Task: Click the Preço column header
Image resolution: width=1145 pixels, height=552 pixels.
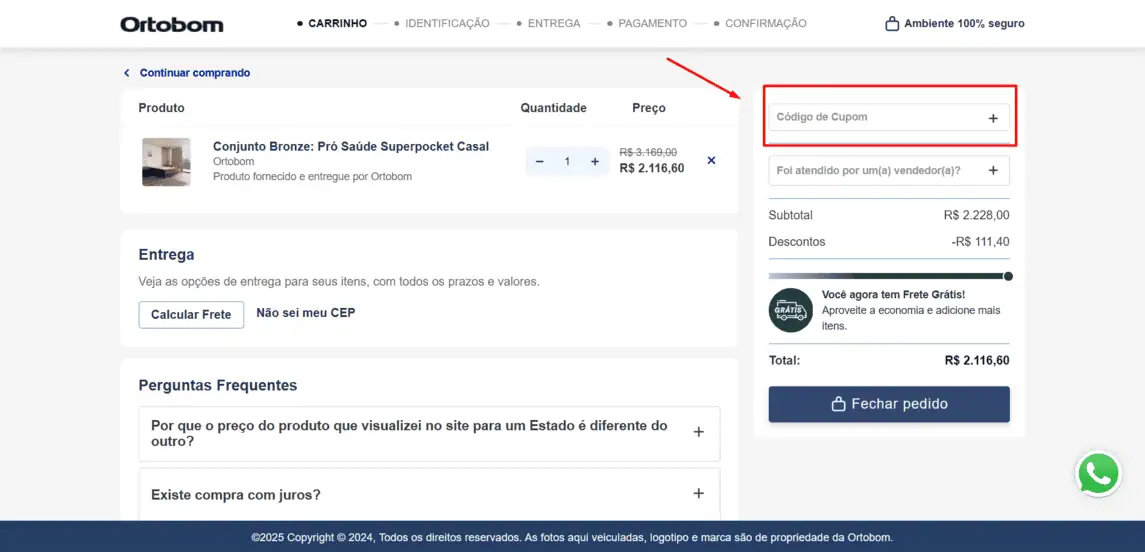Action: tap(649, 108)
